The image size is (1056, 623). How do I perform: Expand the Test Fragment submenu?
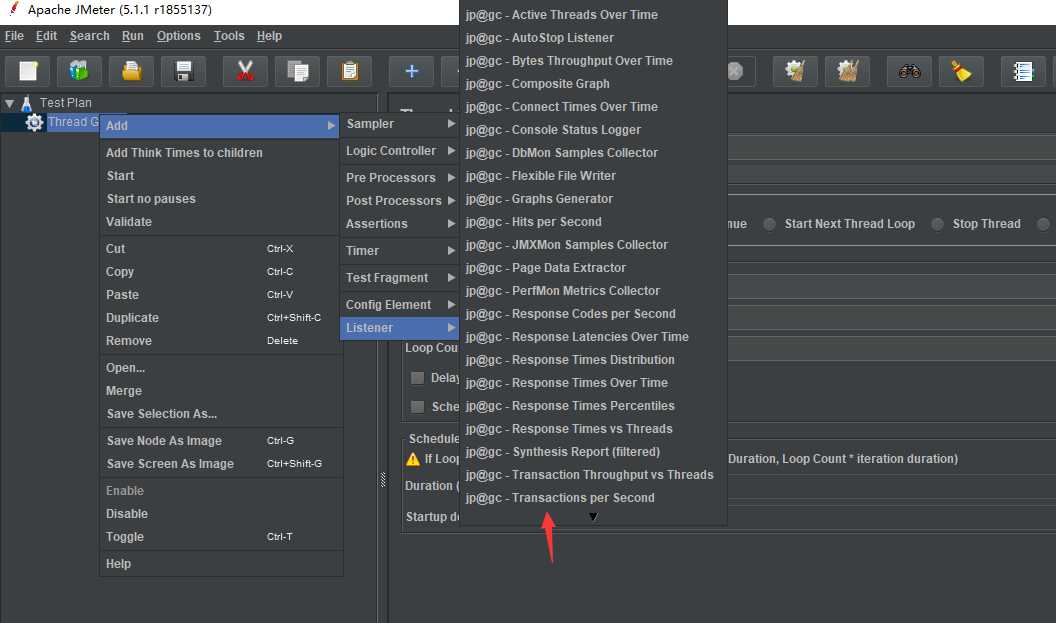(400, 277)
